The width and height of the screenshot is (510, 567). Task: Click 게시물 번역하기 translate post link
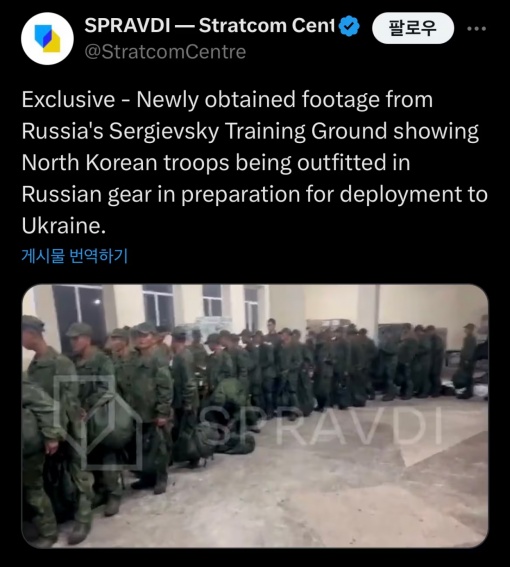[75, 256]
